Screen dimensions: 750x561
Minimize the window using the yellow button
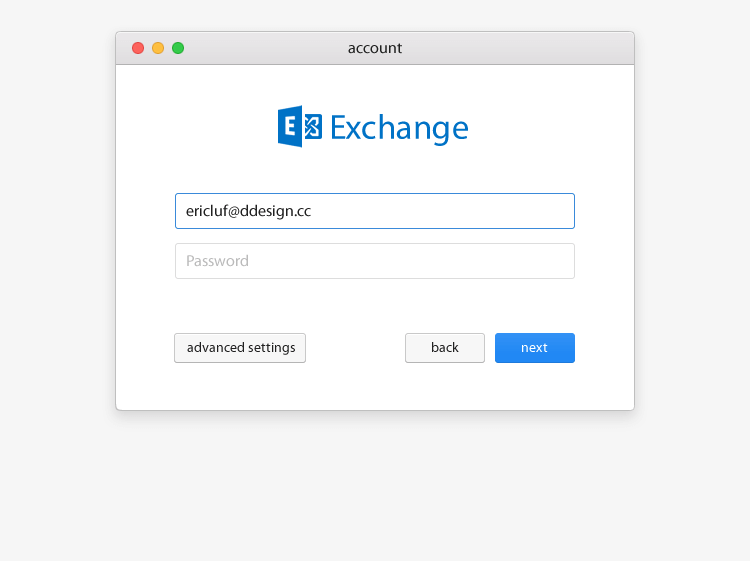[158, 48]
